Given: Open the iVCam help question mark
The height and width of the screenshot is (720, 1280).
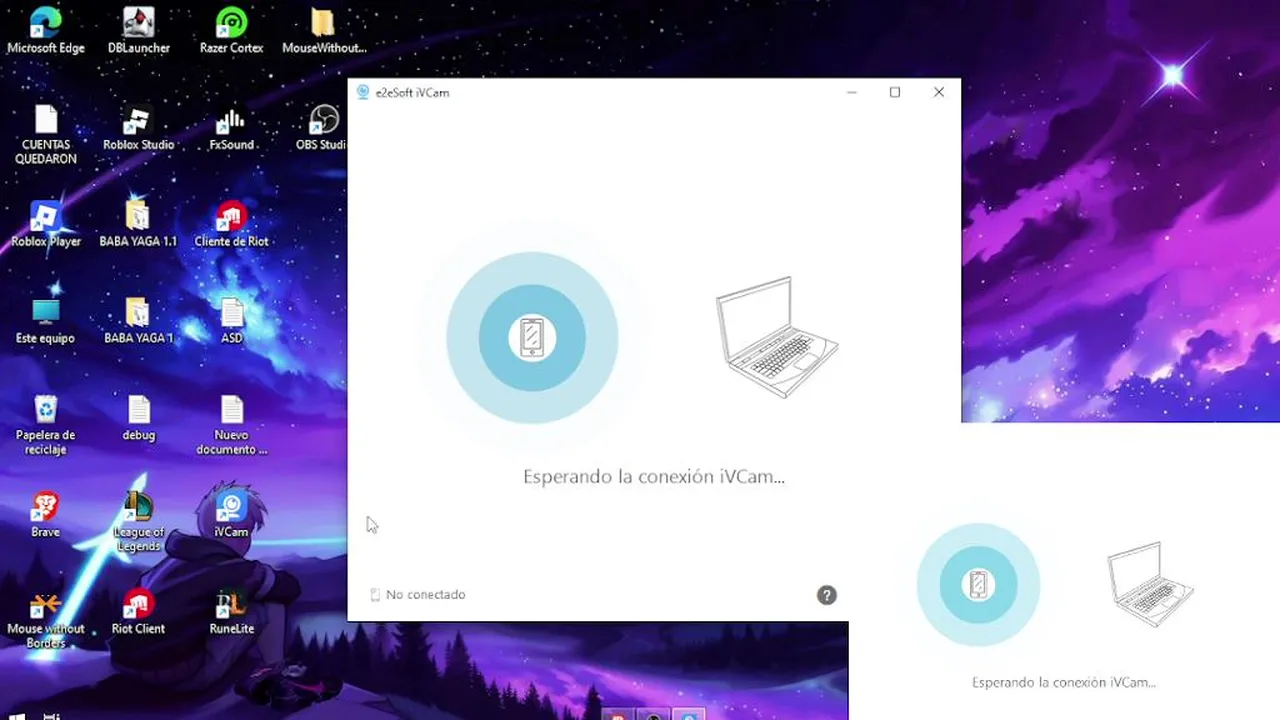Looking at the screenshot, I should click(x=826, y=595).
